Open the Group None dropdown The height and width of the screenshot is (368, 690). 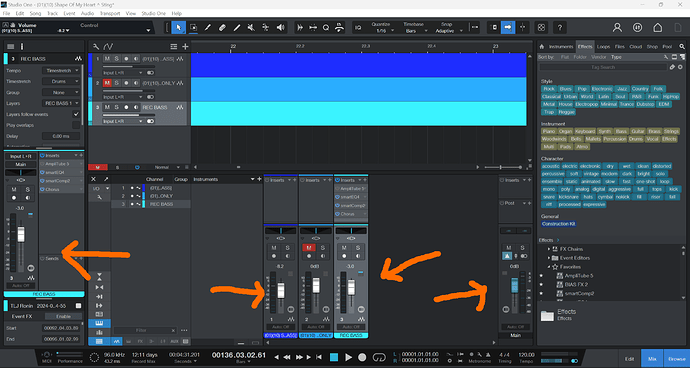pos(62,92)
